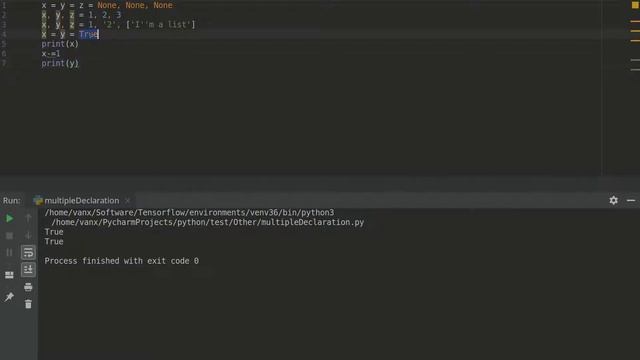Click the python3 interpreter path in the console
Viewport: 640px width, 360px height.
189,213
